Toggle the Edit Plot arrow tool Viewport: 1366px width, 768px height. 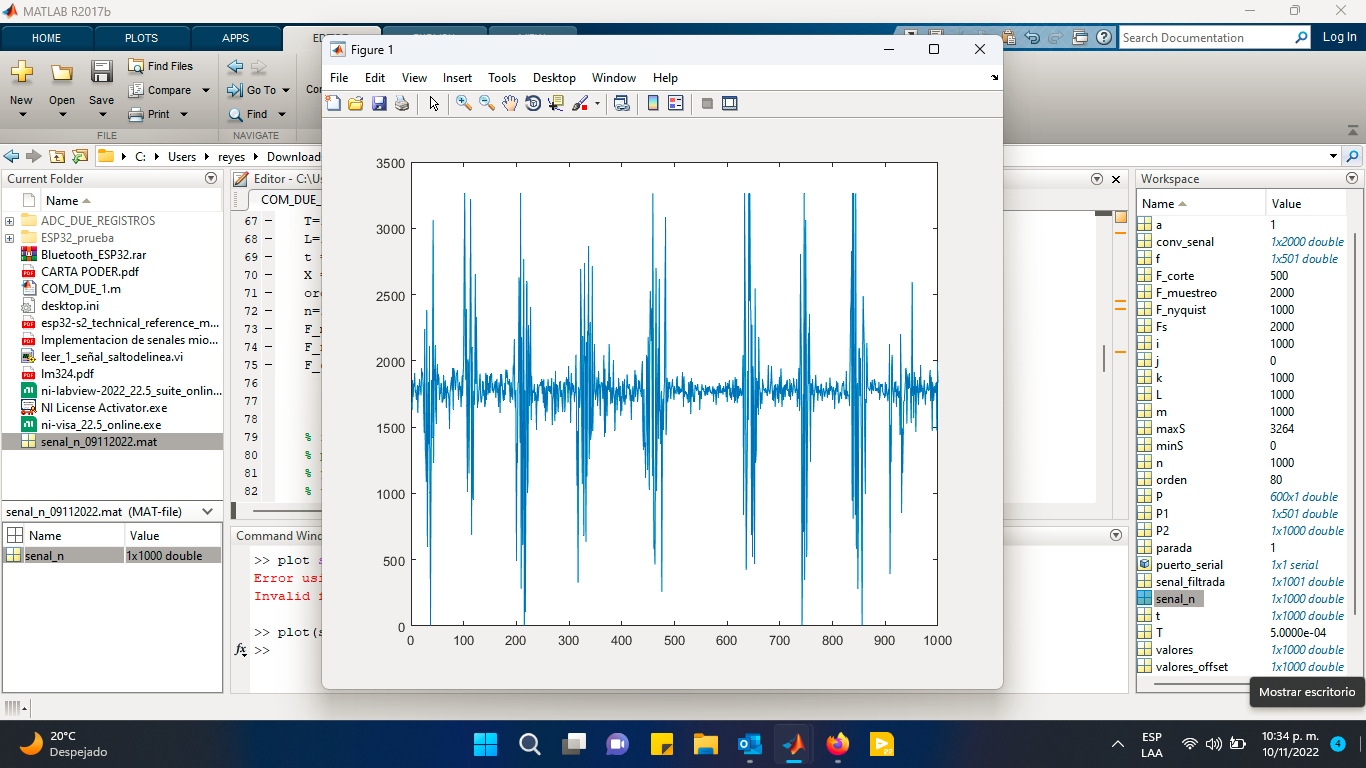[x=434, y=103]
